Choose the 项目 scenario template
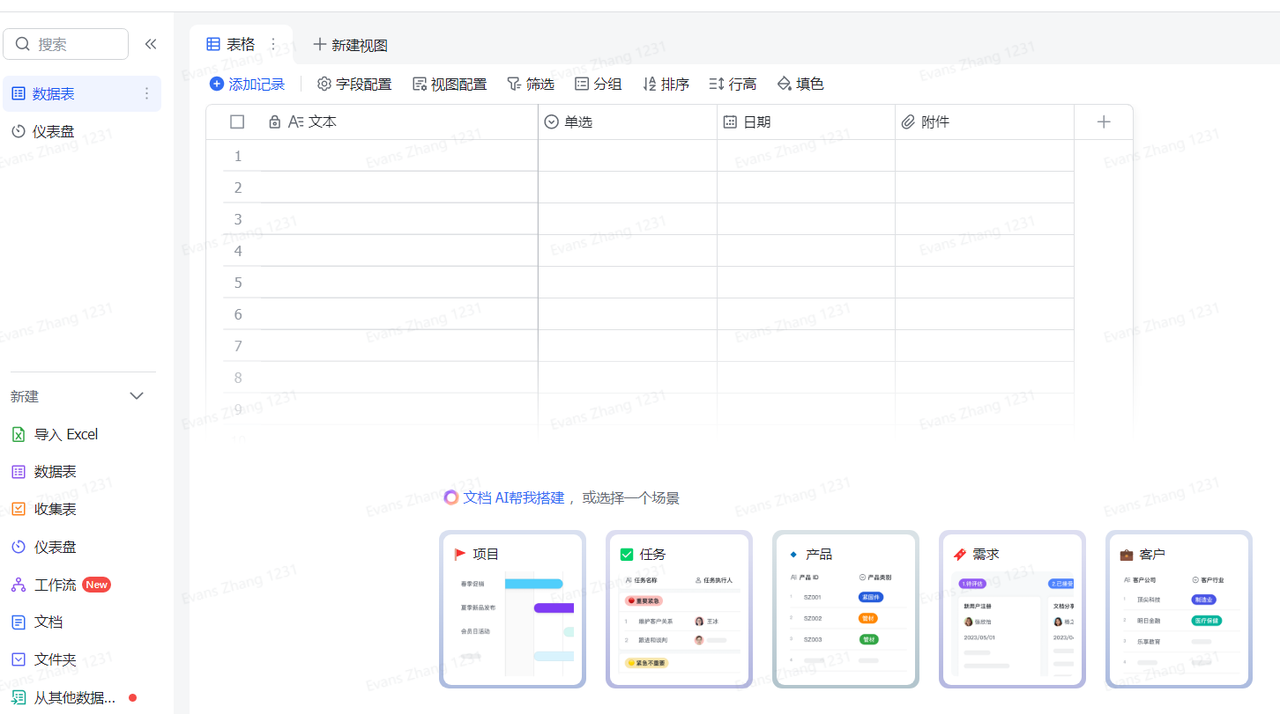 pyautogui.click(x=512, y=609)
